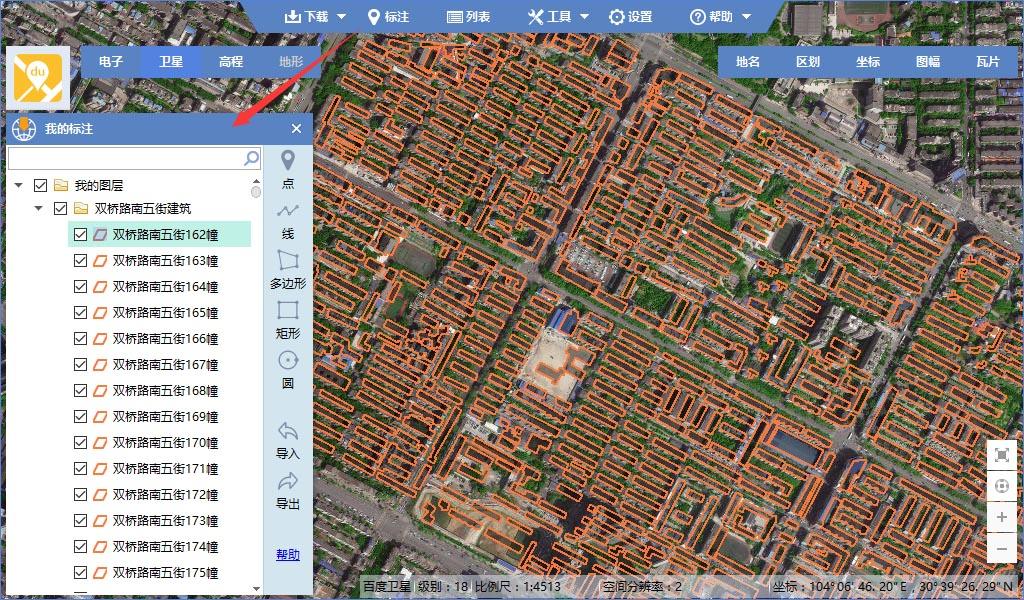Switch to the 高程 map tab

click(231, 61)
